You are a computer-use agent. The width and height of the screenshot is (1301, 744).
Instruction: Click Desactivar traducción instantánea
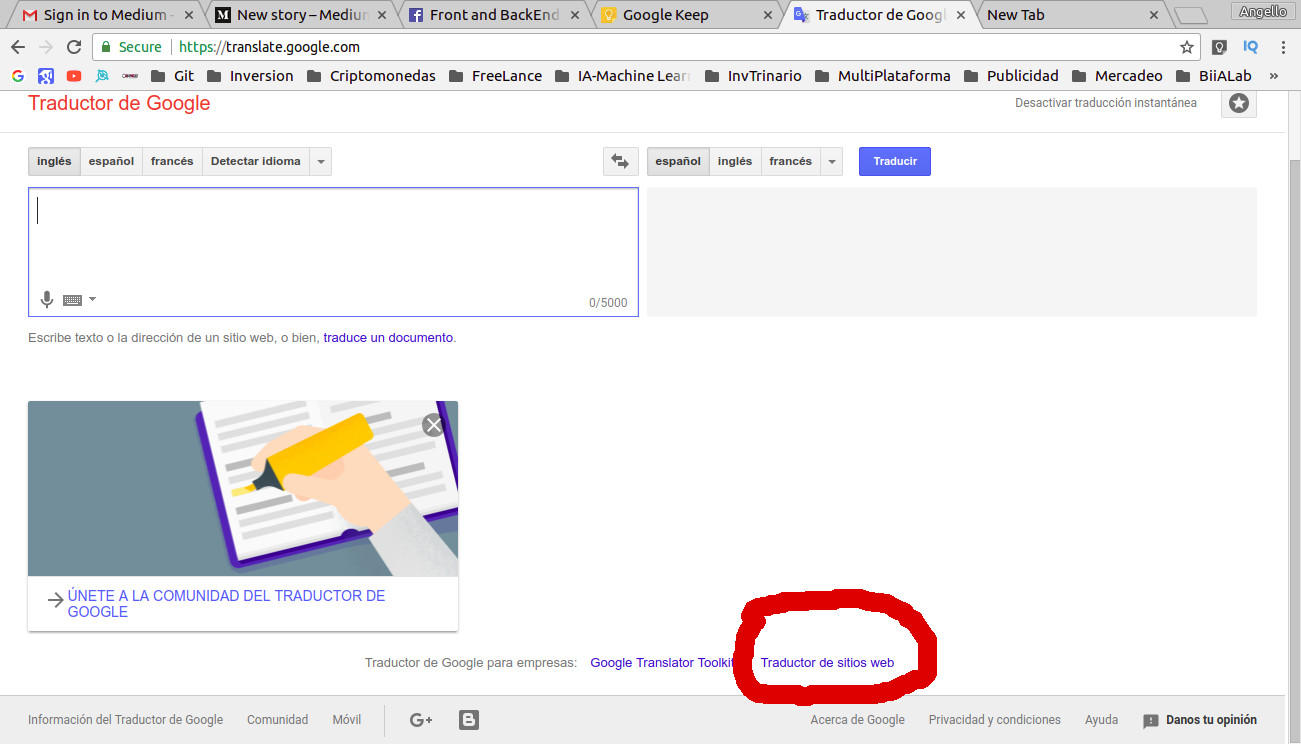click(1106, 103)
